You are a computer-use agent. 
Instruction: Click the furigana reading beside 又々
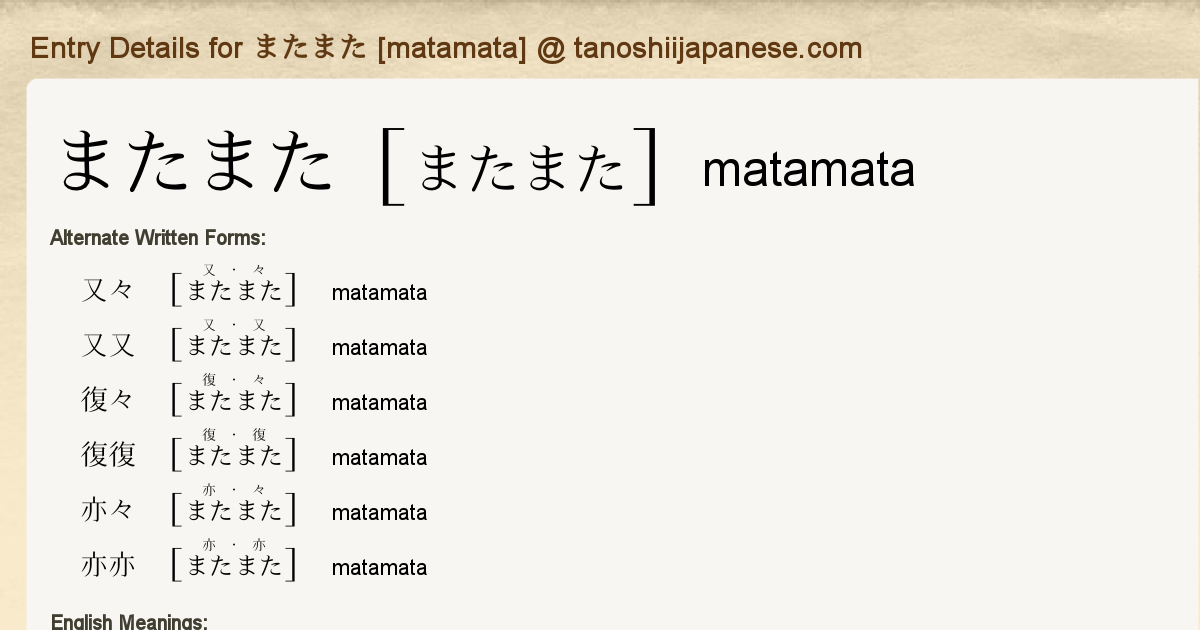[x=235, y=290]
